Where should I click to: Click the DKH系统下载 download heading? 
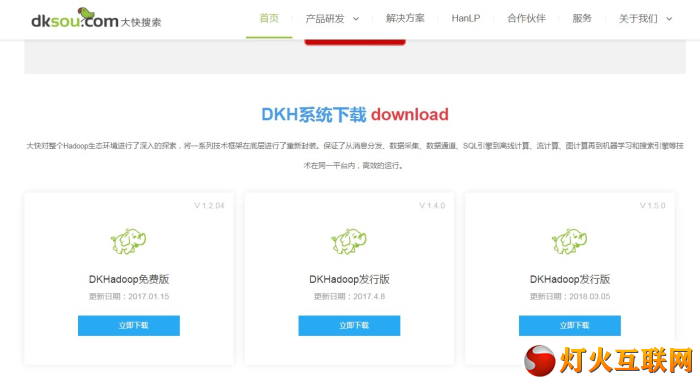click(x=355, y=114)
